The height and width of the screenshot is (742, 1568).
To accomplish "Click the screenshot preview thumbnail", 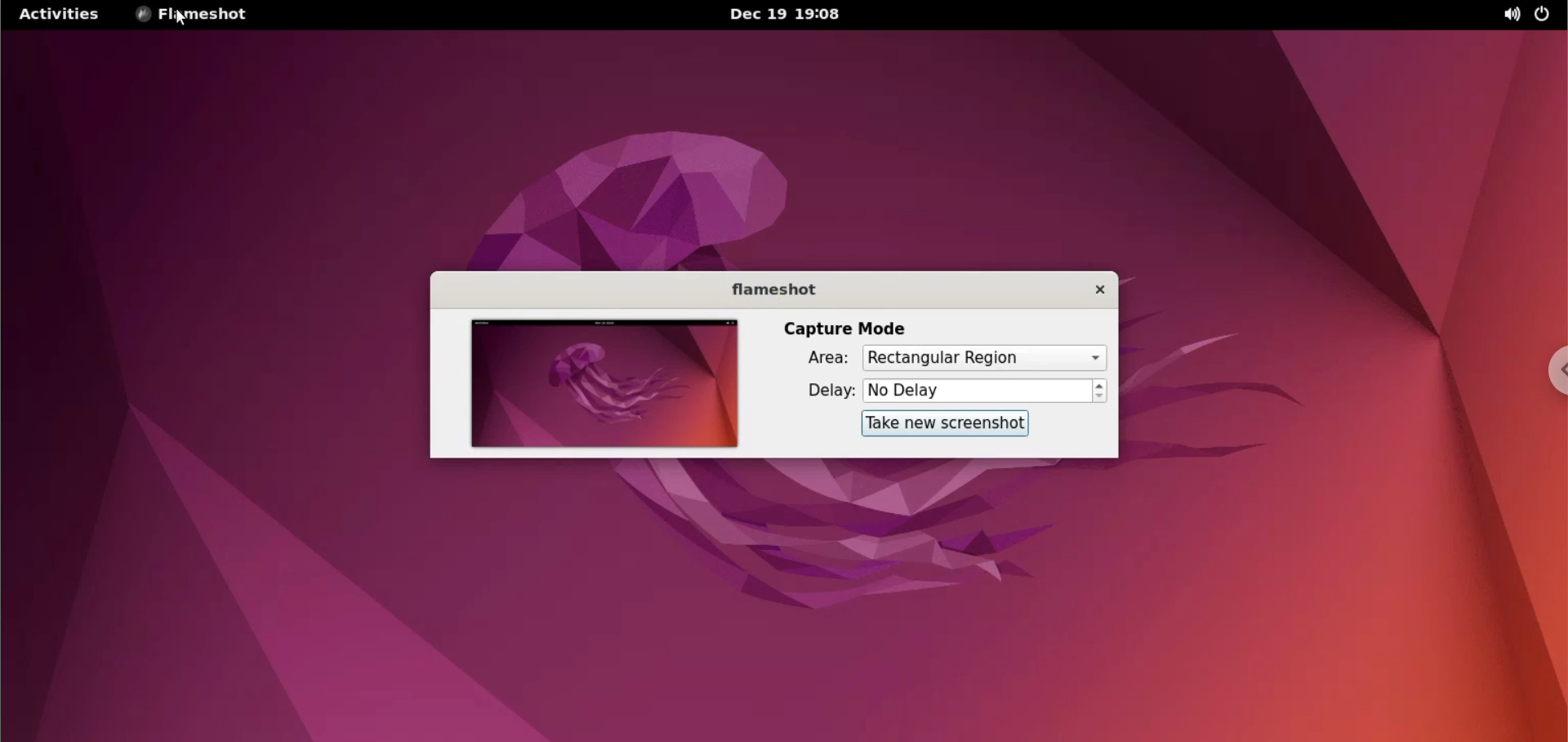I will click(x=604, y=384).
